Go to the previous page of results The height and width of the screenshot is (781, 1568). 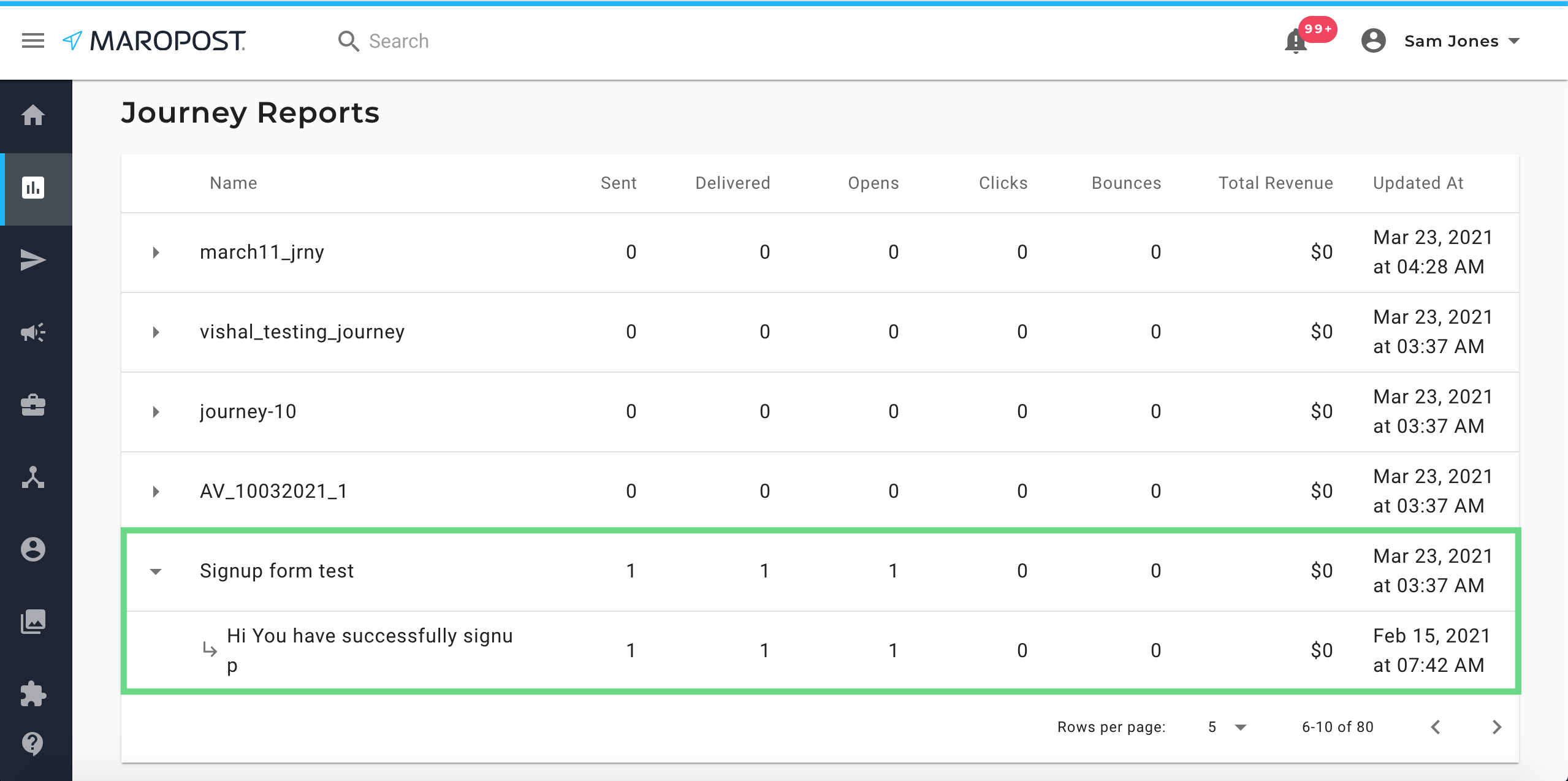coord(1436,727)
